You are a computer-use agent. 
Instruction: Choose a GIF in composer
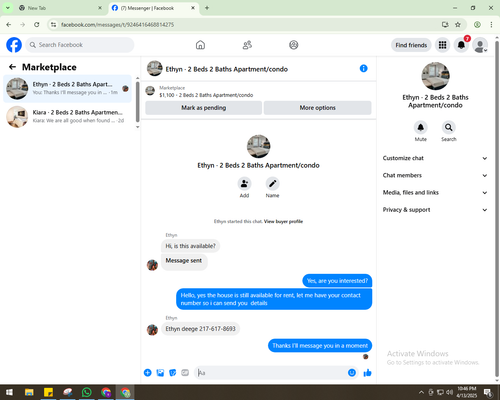click(x=185, y=373)
